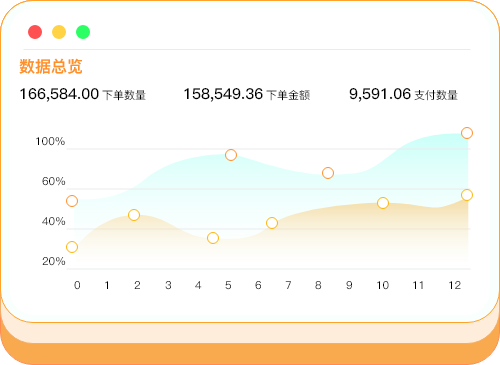Click the x-axis label 12

[x=455, y=285]
